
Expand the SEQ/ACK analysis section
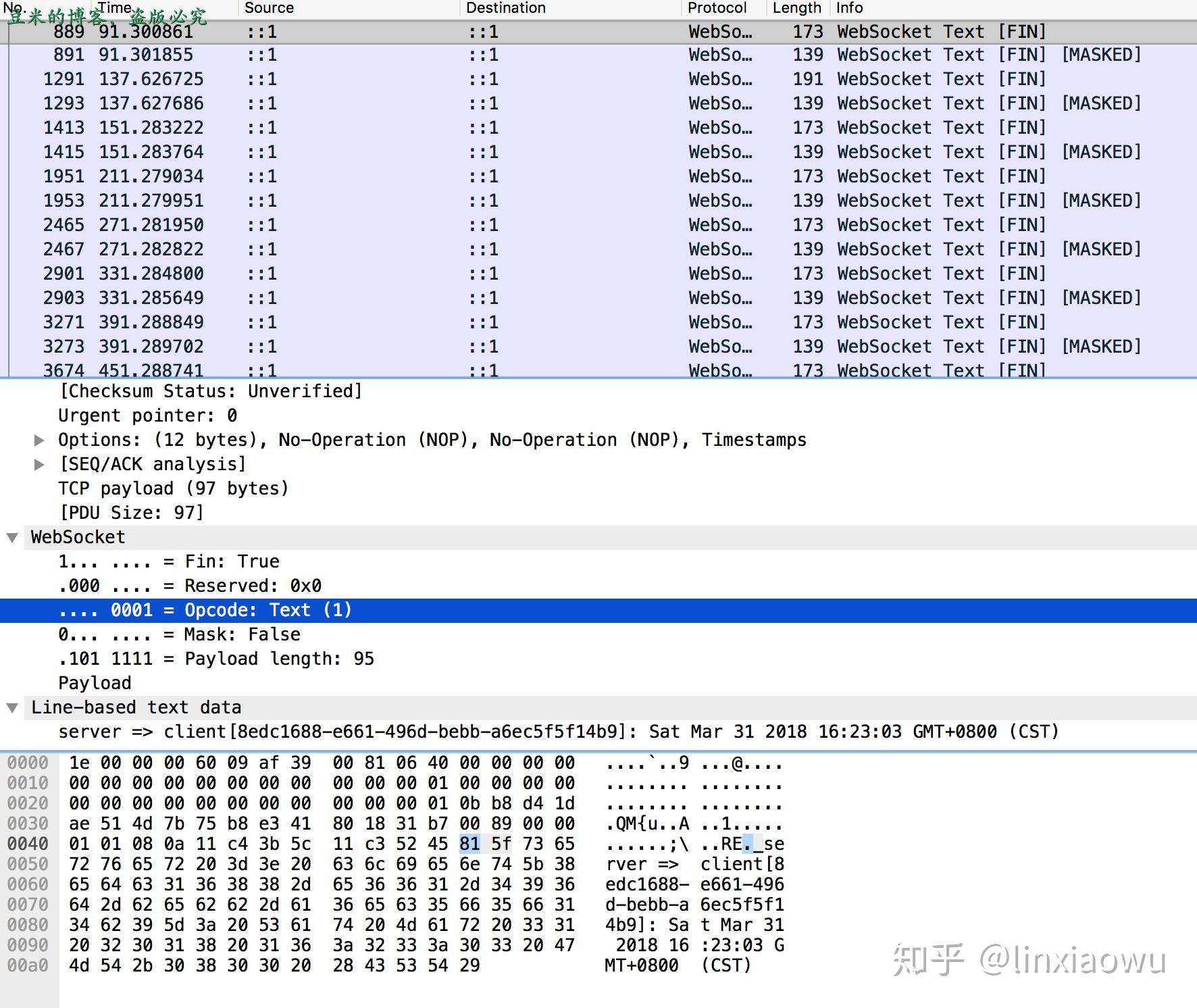(39, 463)
